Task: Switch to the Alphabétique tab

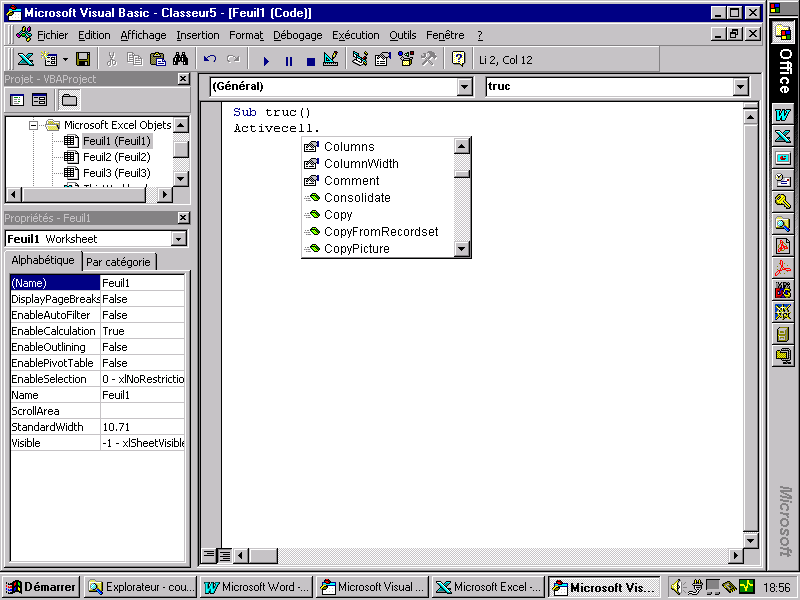Action: coord(43,260)
